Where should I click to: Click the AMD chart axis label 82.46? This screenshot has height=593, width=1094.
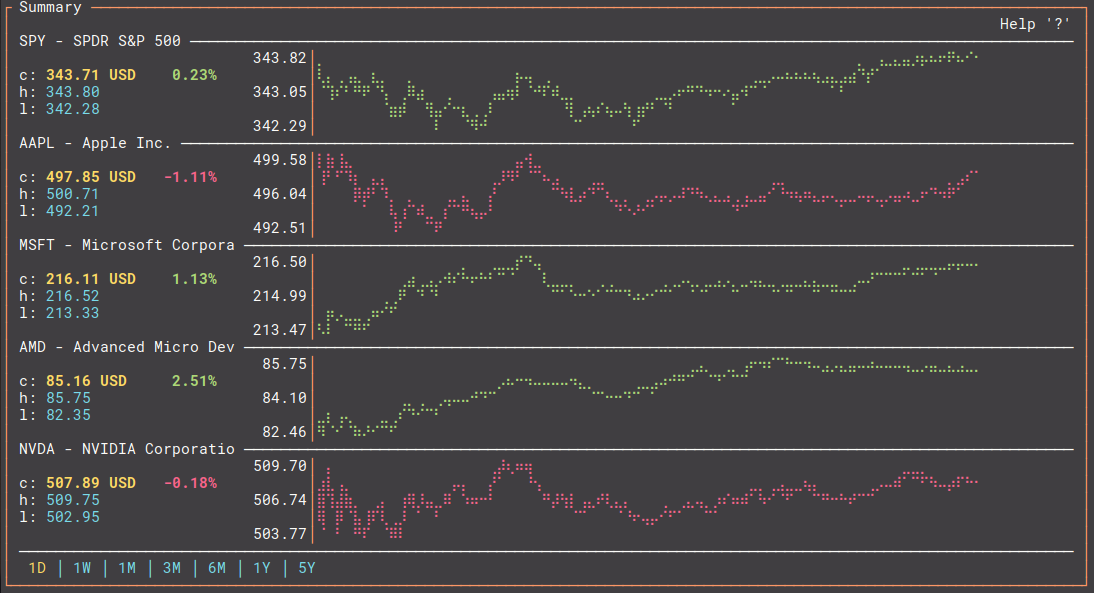285,432
